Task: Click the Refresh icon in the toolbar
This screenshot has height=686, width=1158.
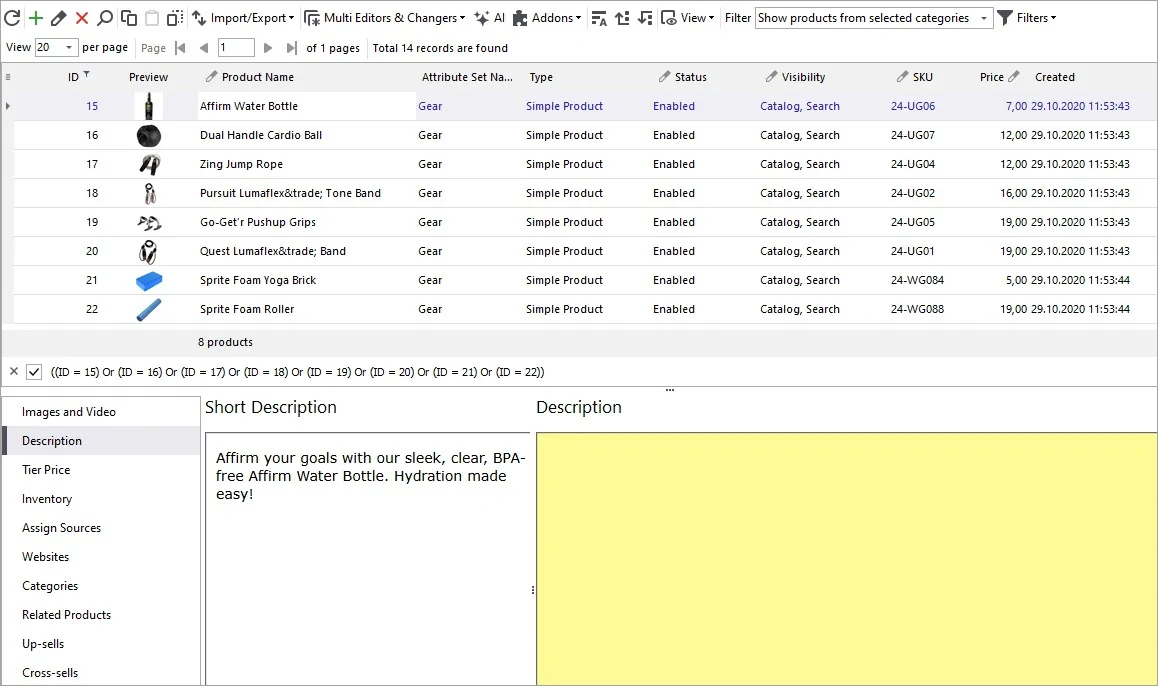Action: (x=12, y=18)
